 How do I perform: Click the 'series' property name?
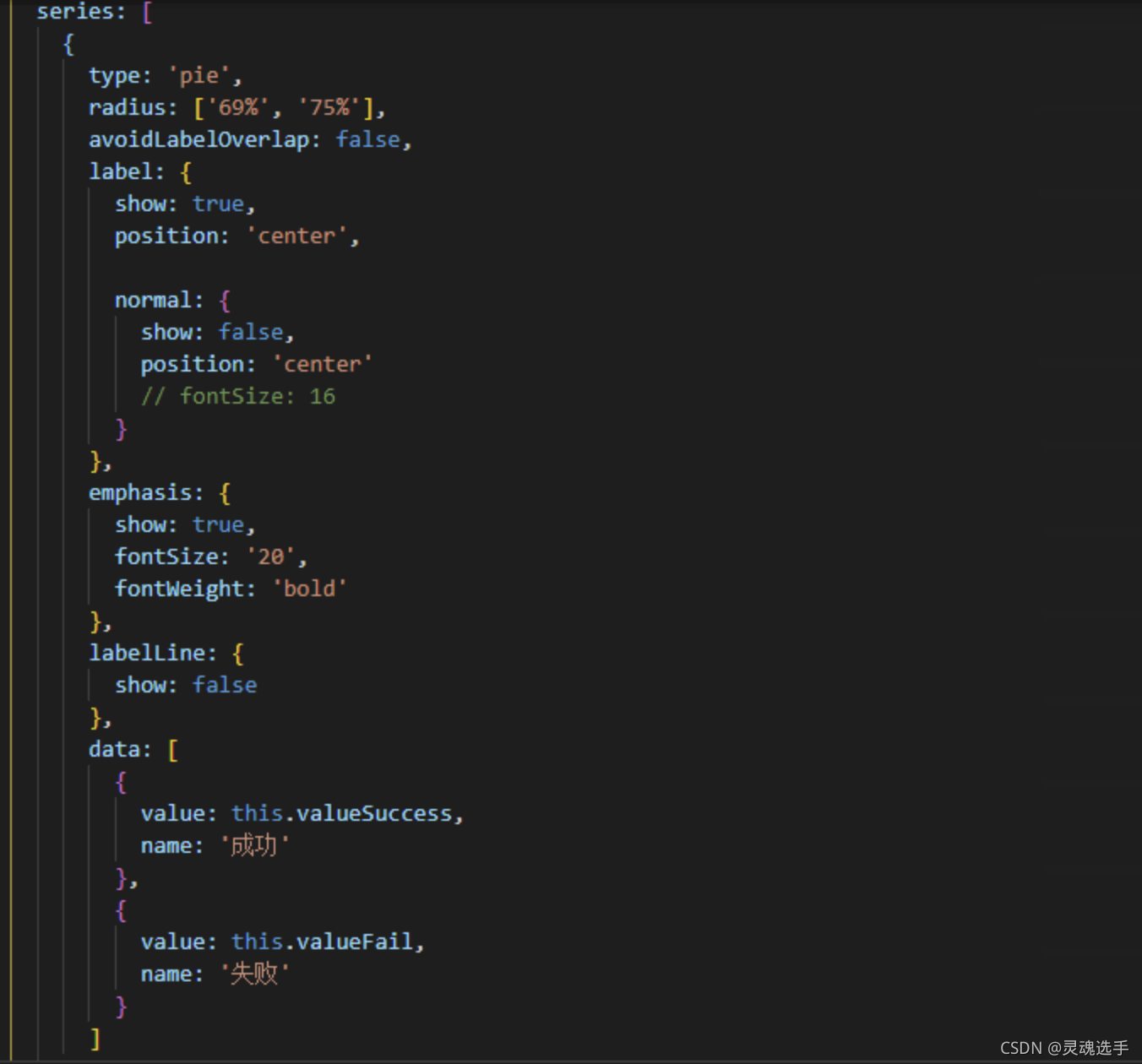tap(74, 12)
